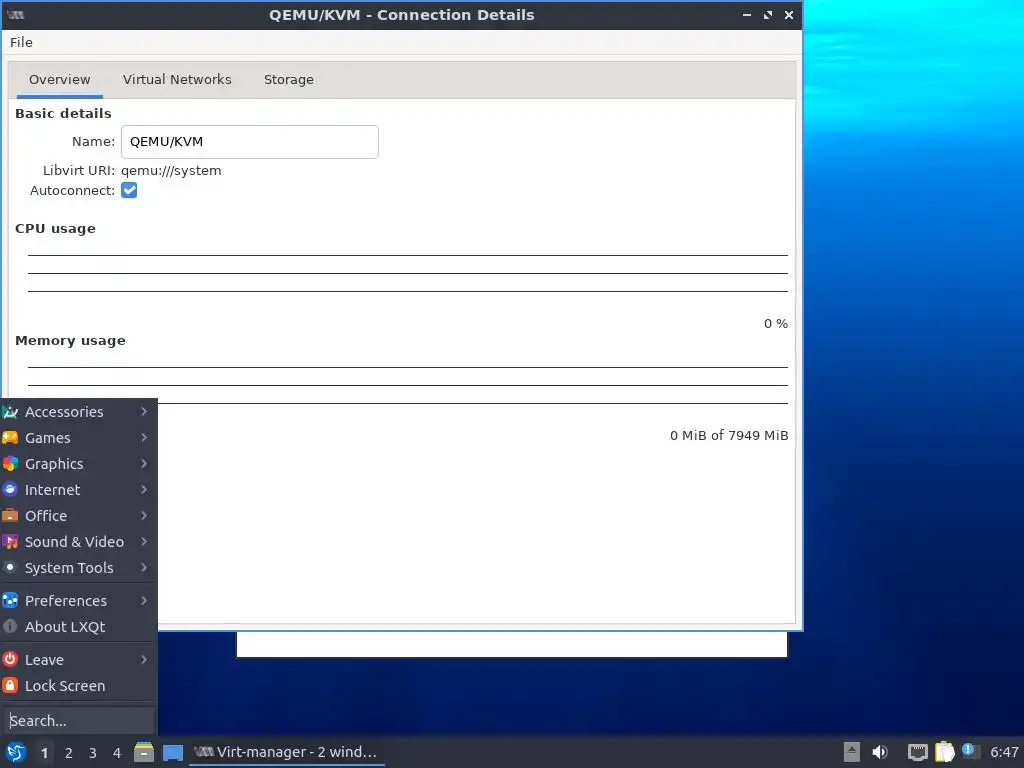This screenshot has height=768, width=1024.
Task: Switch to desktop 2
Action: [69, 753]
